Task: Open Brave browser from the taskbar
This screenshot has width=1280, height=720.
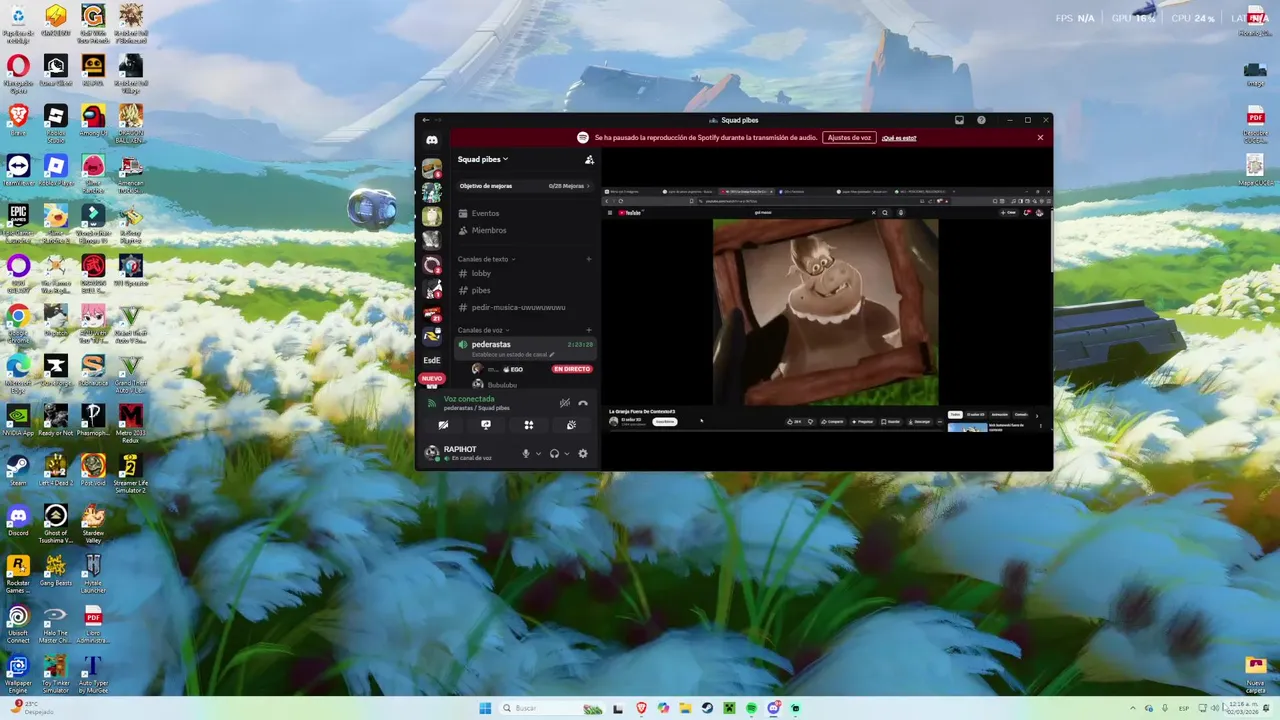Action: click(x=641, y=708)
